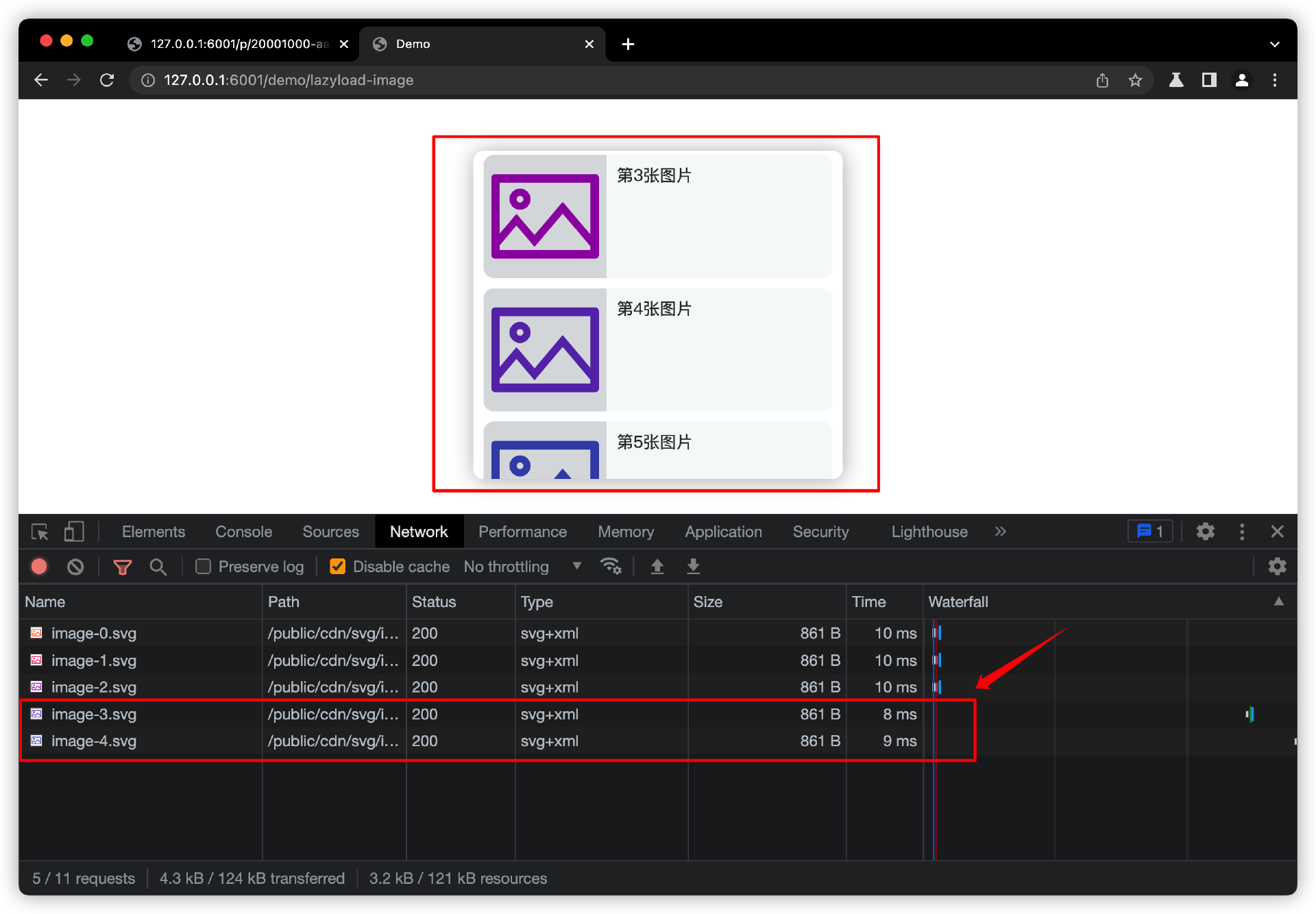Select the image-3.svg request row
The width and height of the screenshot is (1316, 914).
[x=94, y=714]
